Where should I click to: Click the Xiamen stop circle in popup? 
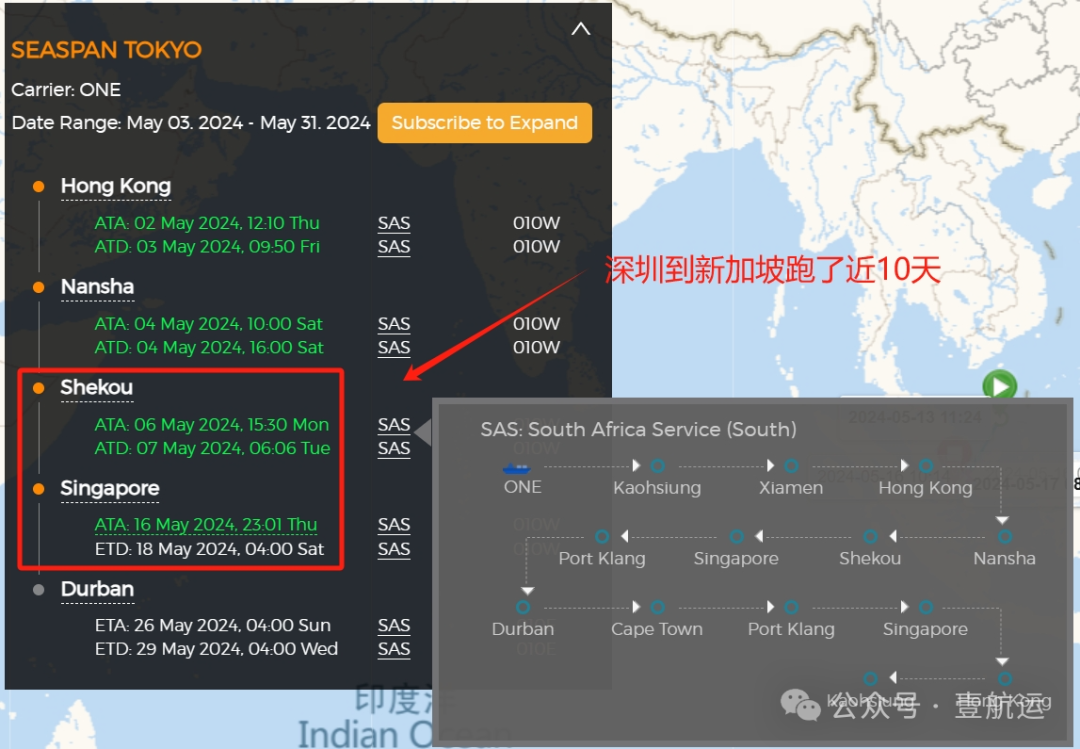[791, 466]
